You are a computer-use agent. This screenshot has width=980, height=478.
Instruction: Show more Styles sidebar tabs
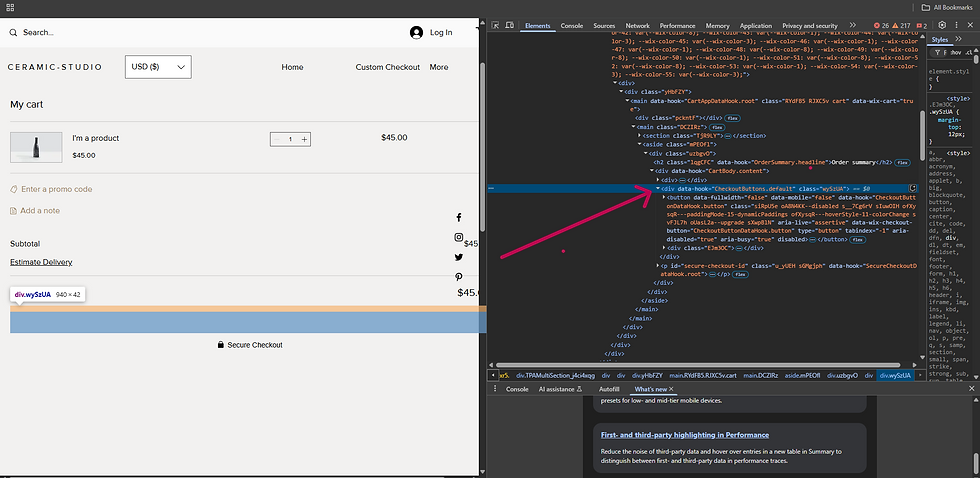(959, 39)
